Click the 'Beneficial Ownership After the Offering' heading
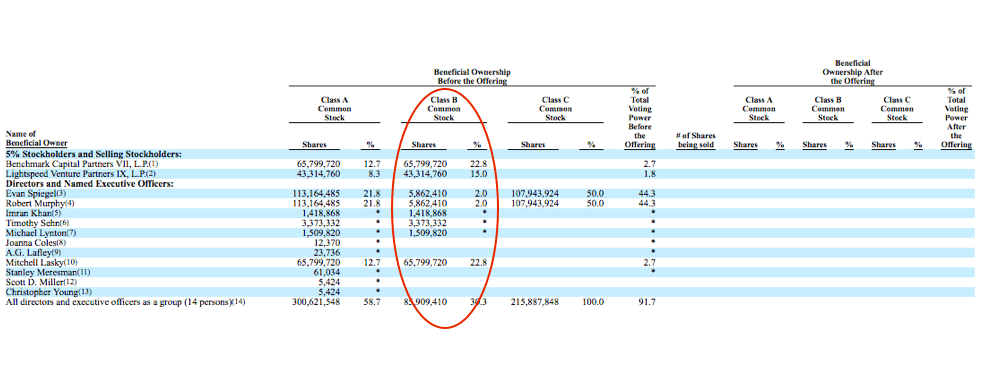The height and width of the screenshot is (381, 1004). point(852,72)
